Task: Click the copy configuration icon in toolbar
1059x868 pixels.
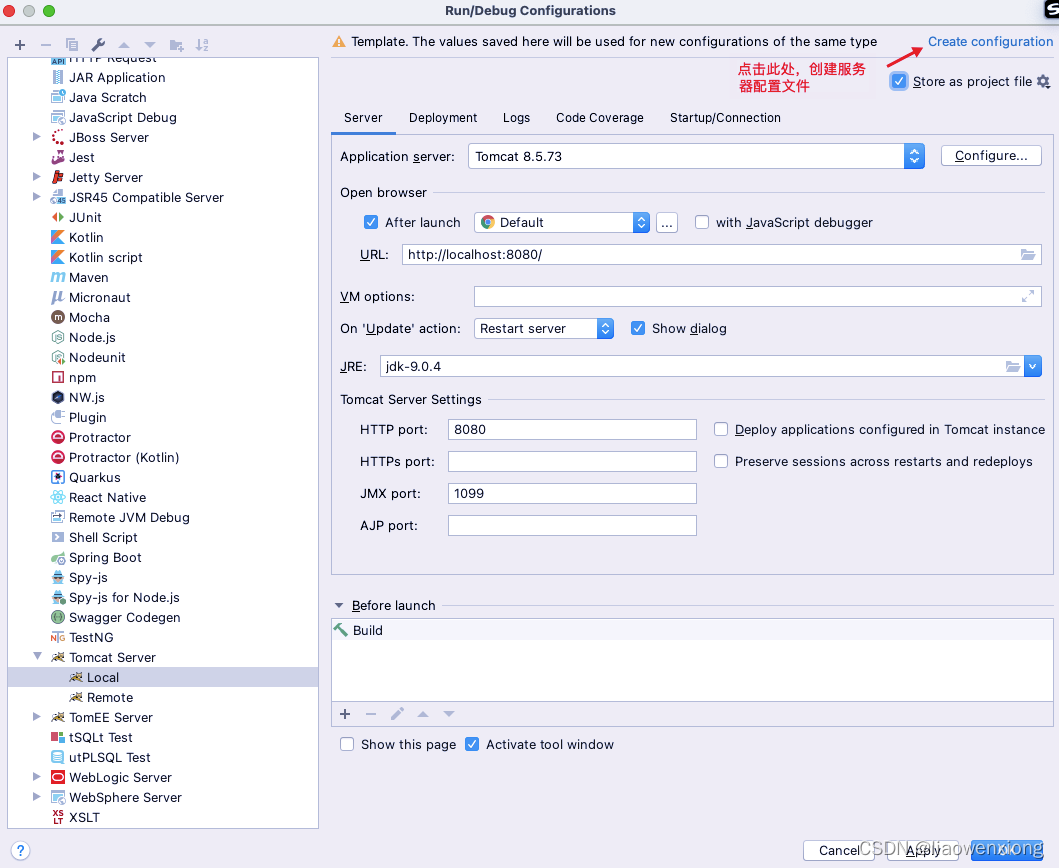Action: click(72, 45)
